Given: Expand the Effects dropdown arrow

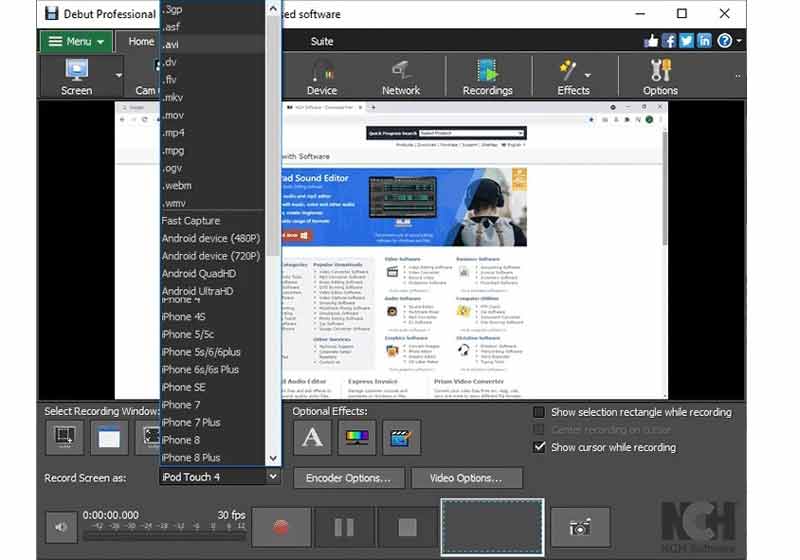Looking at the screenshot, I should tap(588, 75).
